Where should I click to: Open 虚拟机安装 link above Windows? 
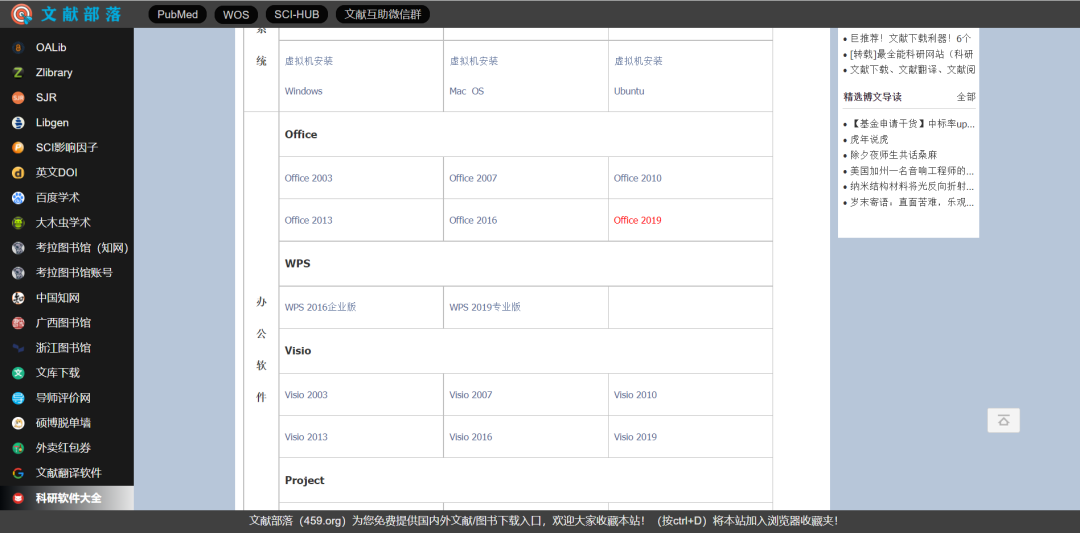(x=309, y=61)
